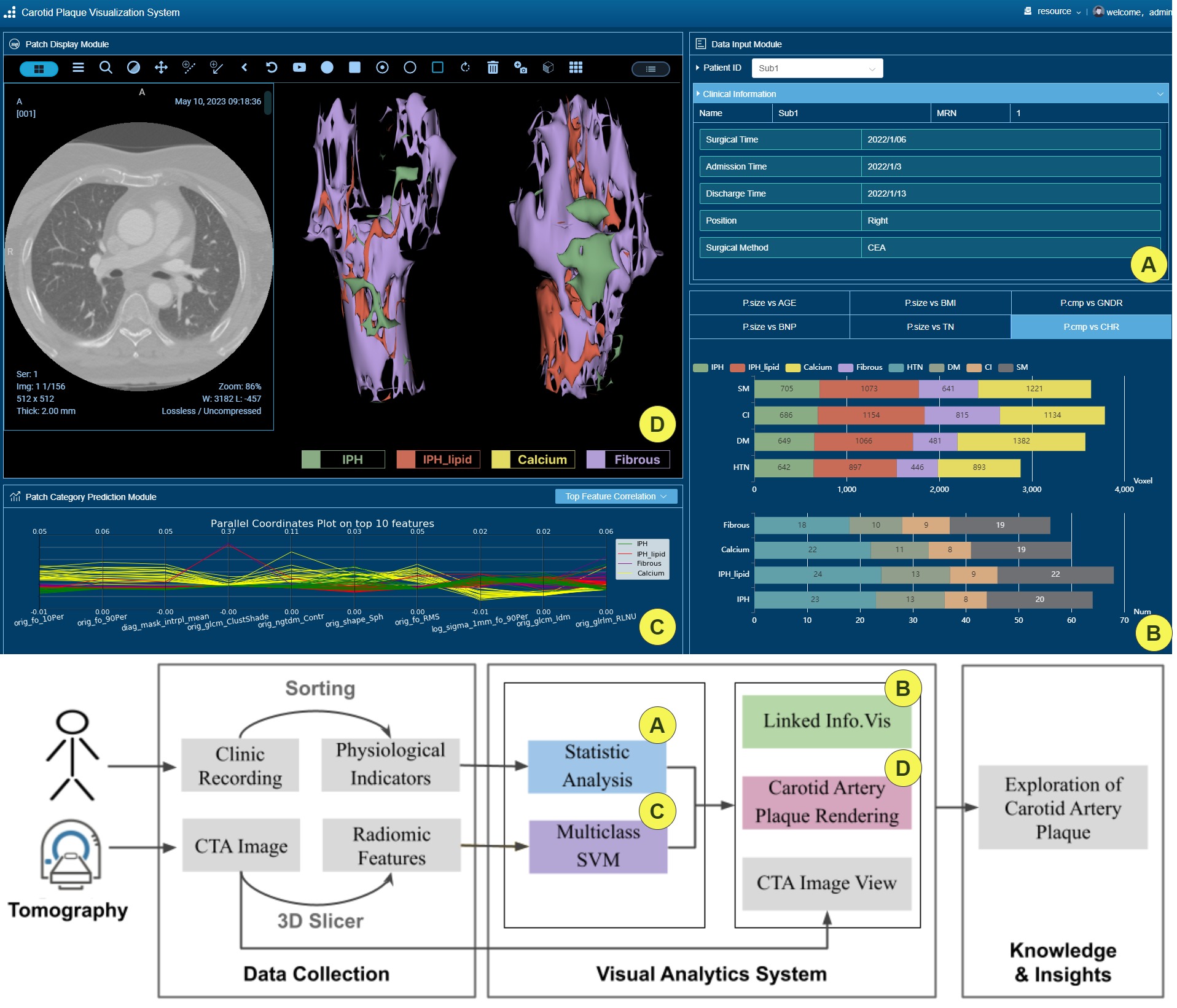Click the Calcium yellow color swatch

tap(501, 459)
